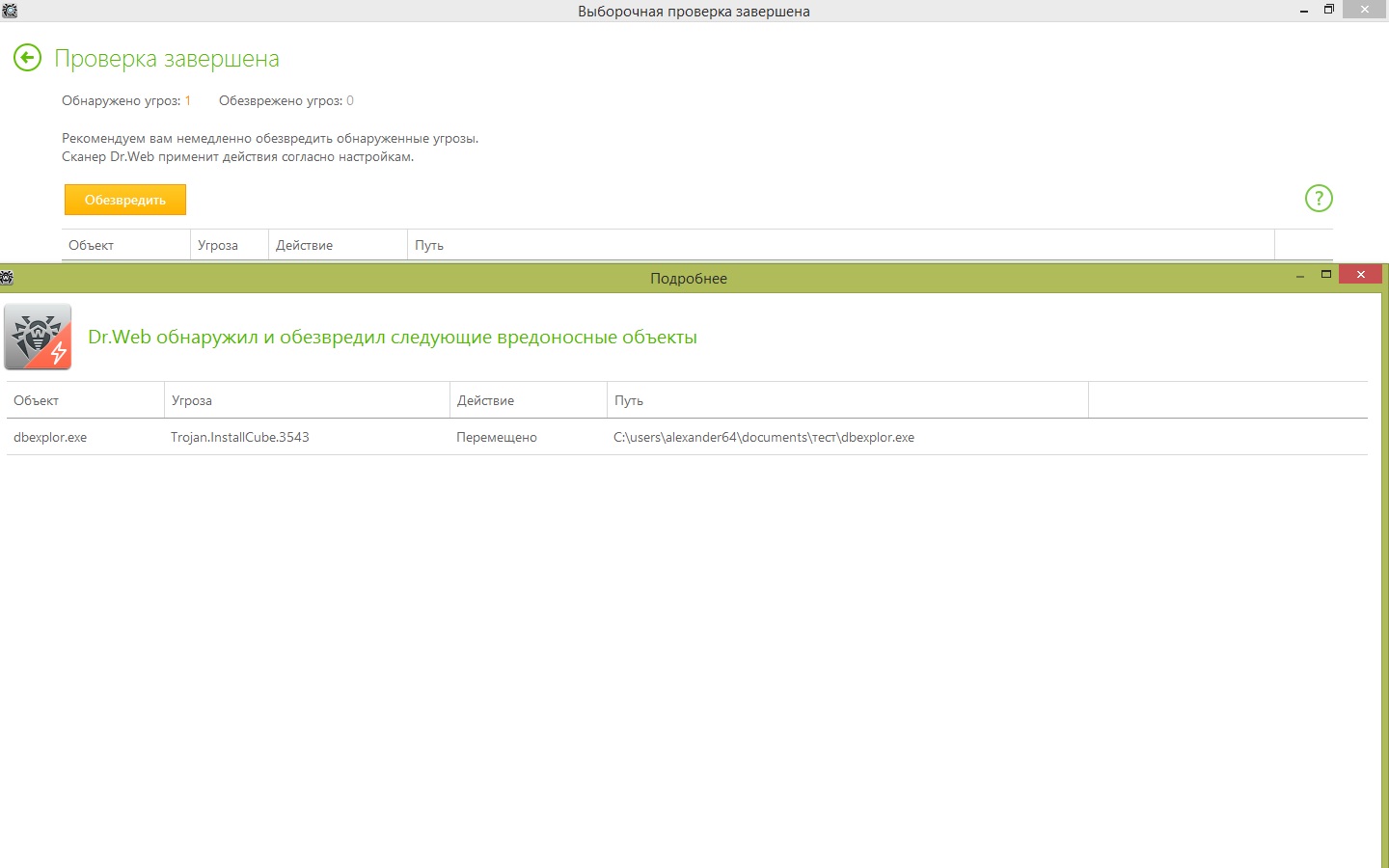Close the Подробнее window
Screen dimensions: 1389x868
tap(1360, 275)
